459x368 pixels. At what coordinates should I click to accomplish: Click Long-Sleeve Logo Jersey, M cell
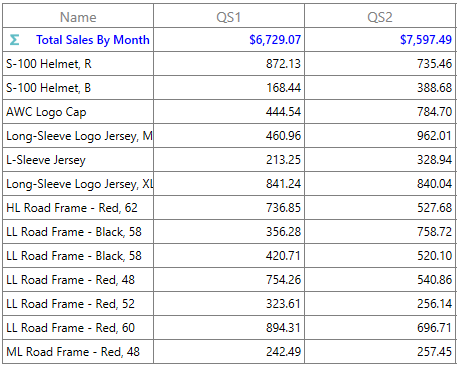tap(78, 136)
